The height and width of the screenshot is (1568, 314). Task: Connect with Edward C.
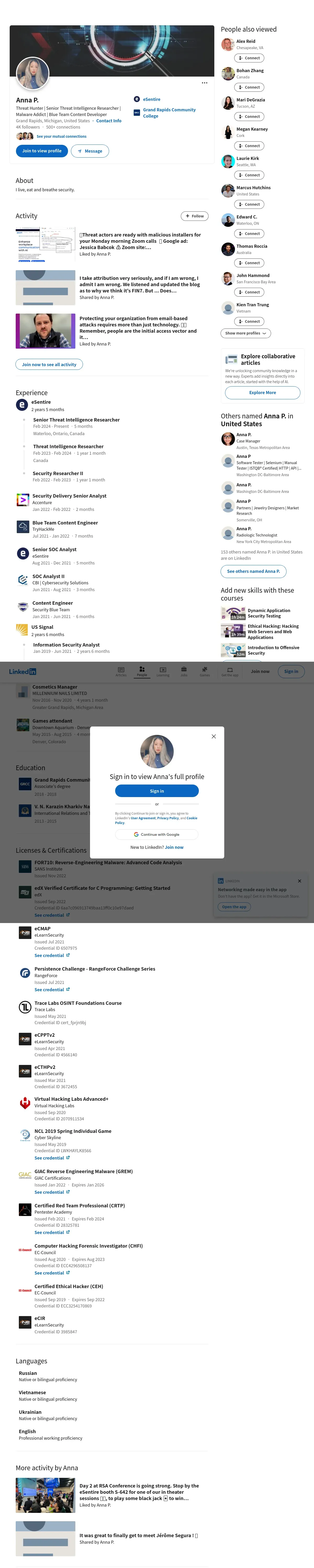pyautogui.click(x=249, y=234)
